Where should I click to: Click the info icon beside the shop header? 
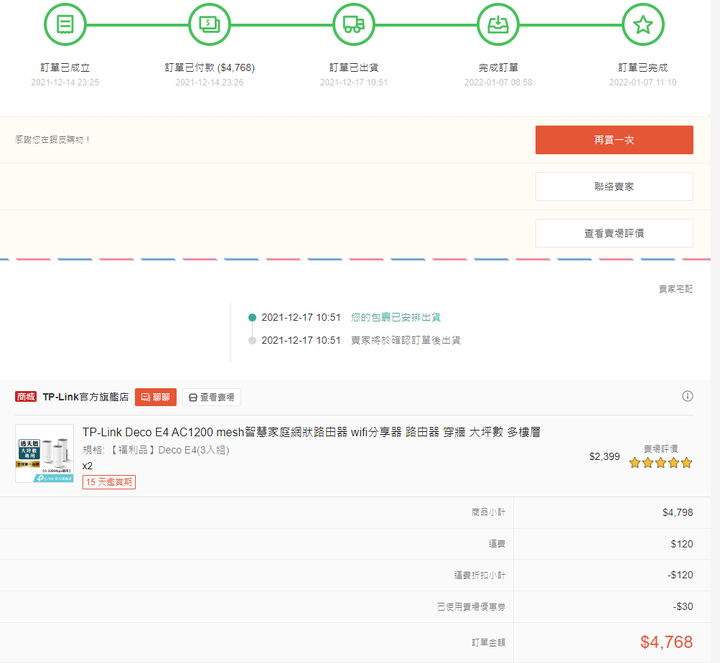click(x=687, y=396)
